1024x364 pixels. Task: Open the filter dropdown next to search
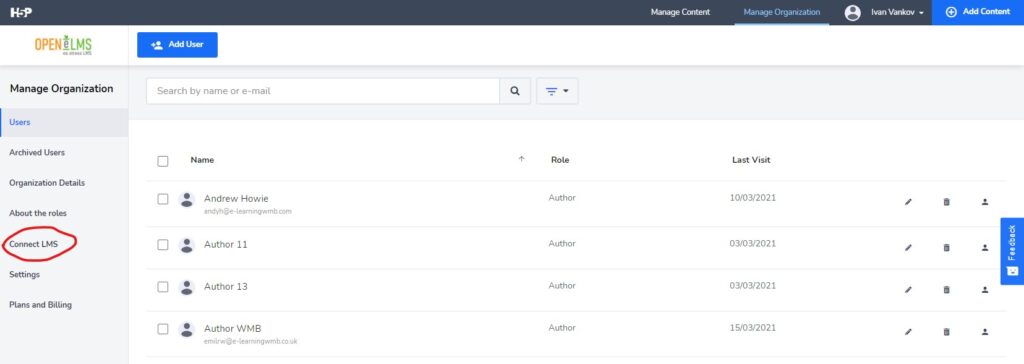tap(557, 91)
